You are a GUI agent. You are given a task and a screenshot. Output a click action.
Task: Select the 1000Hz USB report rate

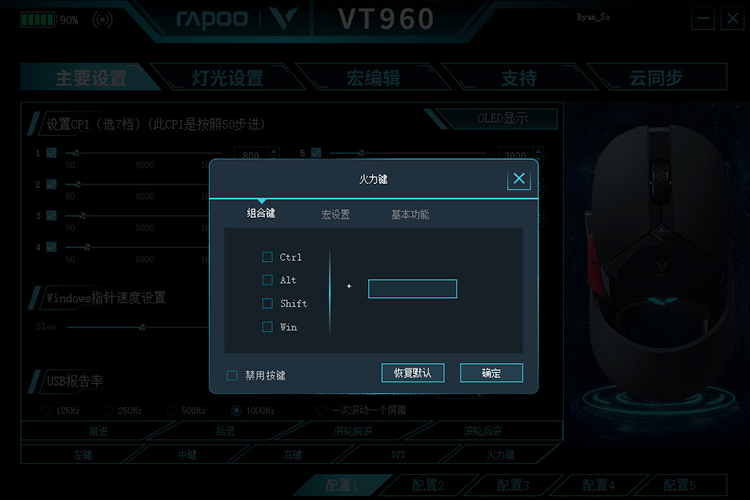[236, 410]
